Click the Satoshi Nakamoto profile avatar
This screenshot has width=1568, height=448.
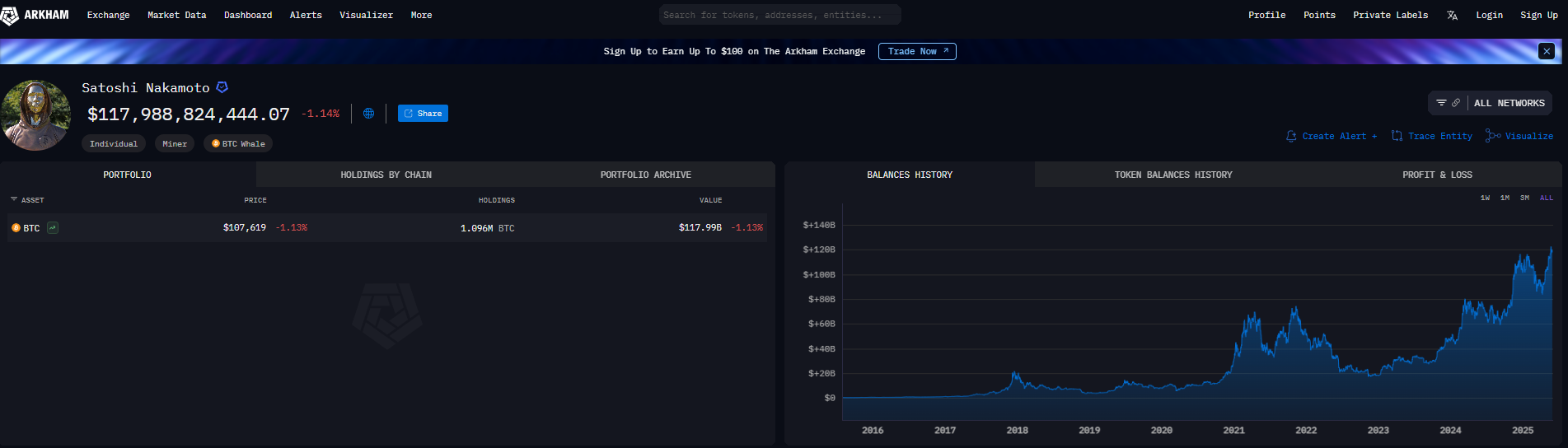pos(35,115)
